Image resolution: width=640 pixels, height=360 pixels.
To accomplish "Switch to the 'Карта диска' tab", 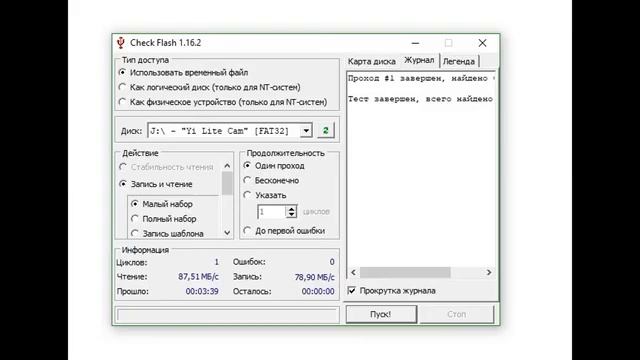I will pyautogui.click(x=371, y=61).
